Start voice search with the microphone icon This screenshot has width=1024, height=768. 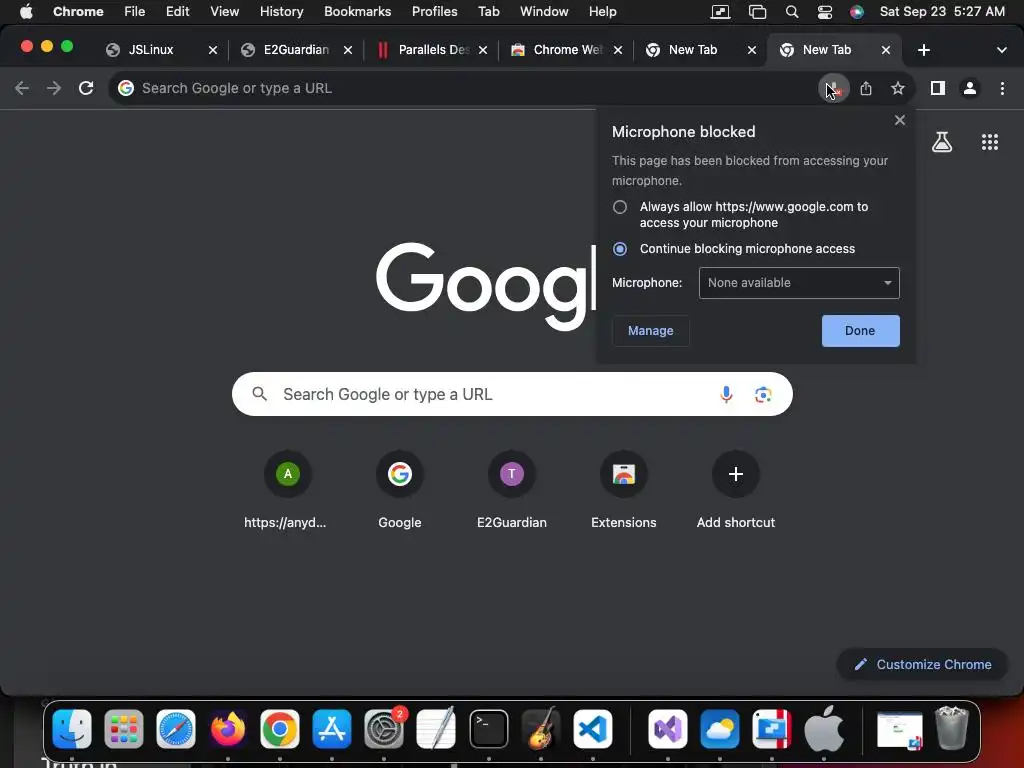point(726,394)
